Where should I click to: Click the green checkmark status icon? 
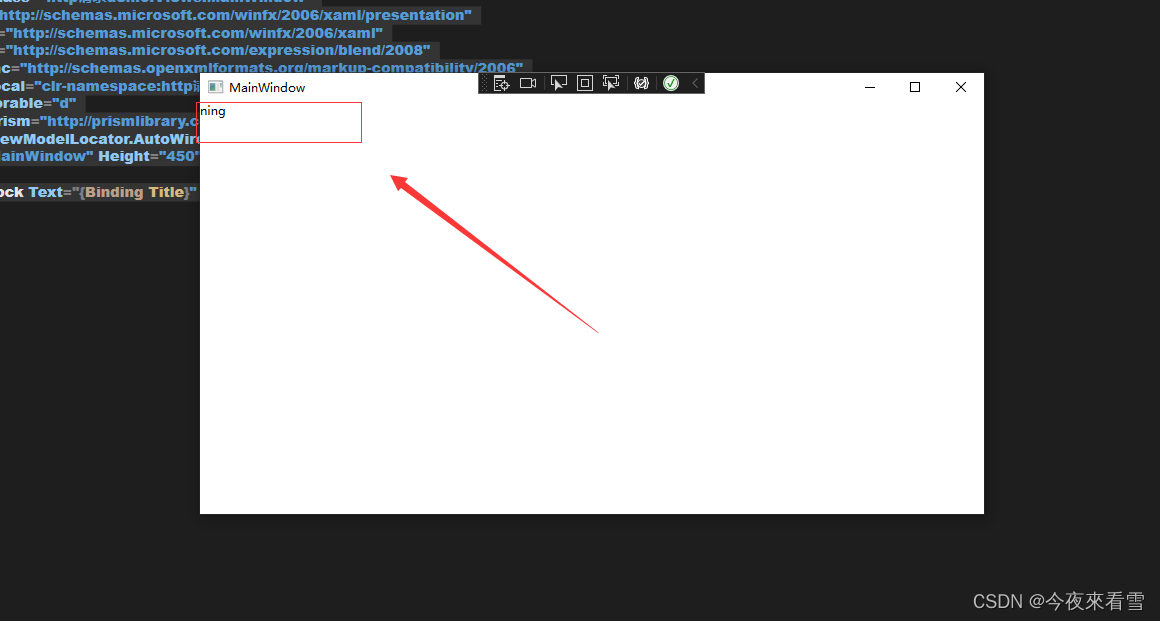671,84
